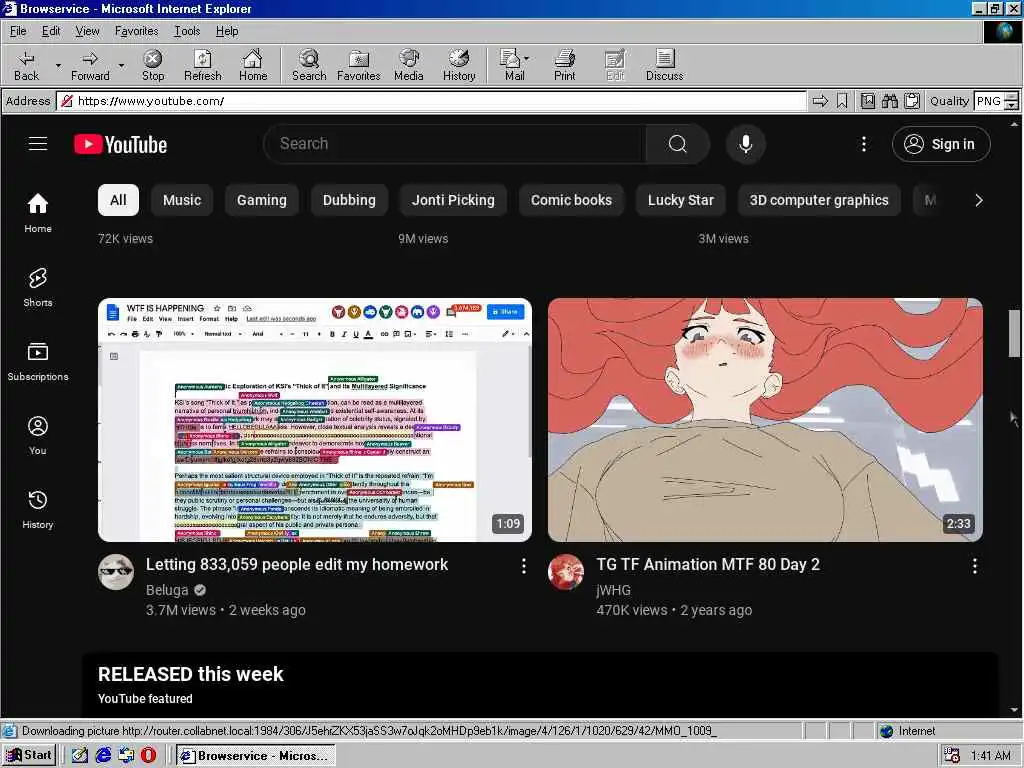
Task: Select the Dubbing filter chip
Action: (x=349, y=200)
